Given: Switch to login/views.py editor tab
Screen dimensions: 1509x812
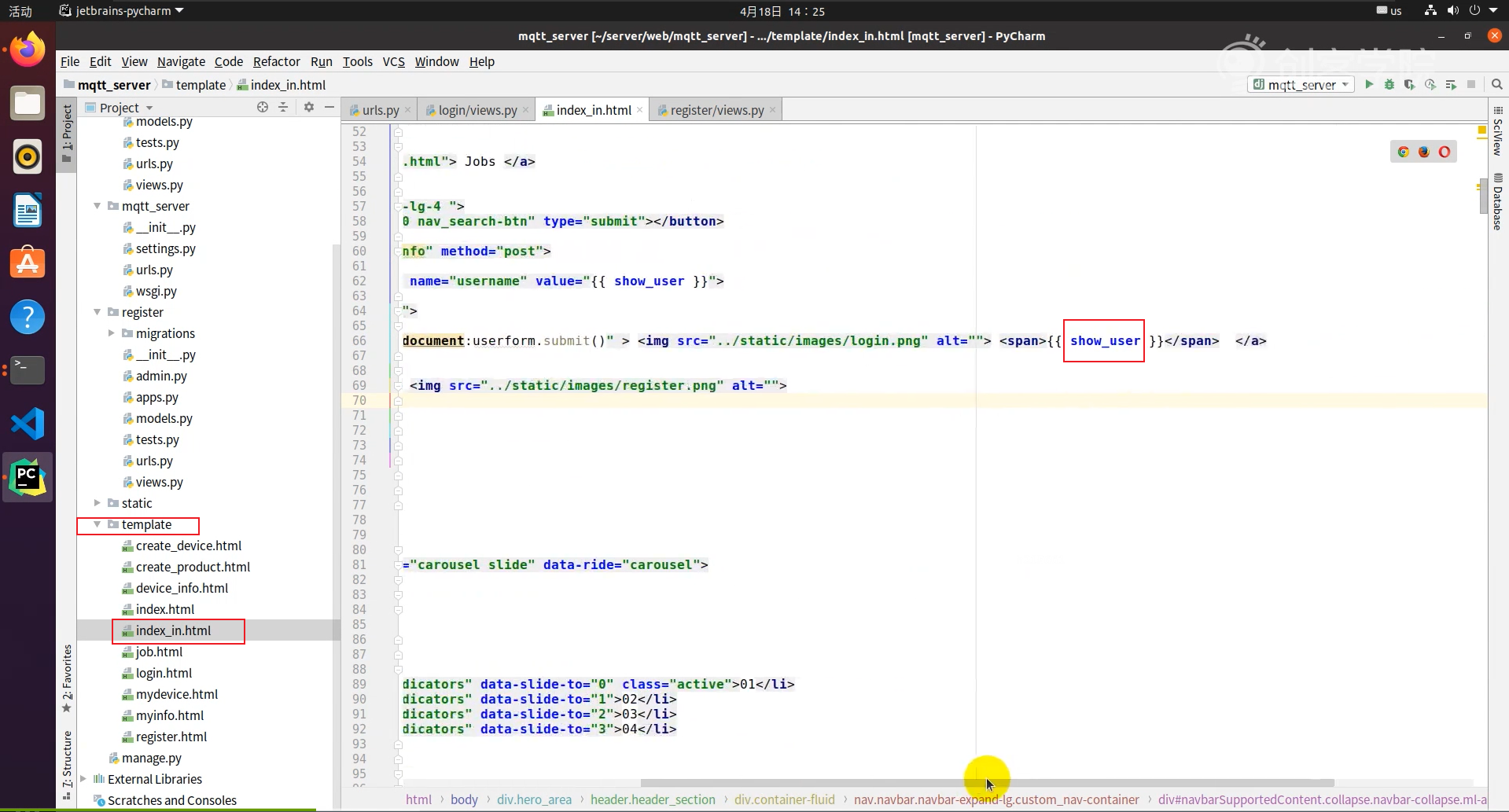Looking at the screenshot, I should (x=477, y=110).
